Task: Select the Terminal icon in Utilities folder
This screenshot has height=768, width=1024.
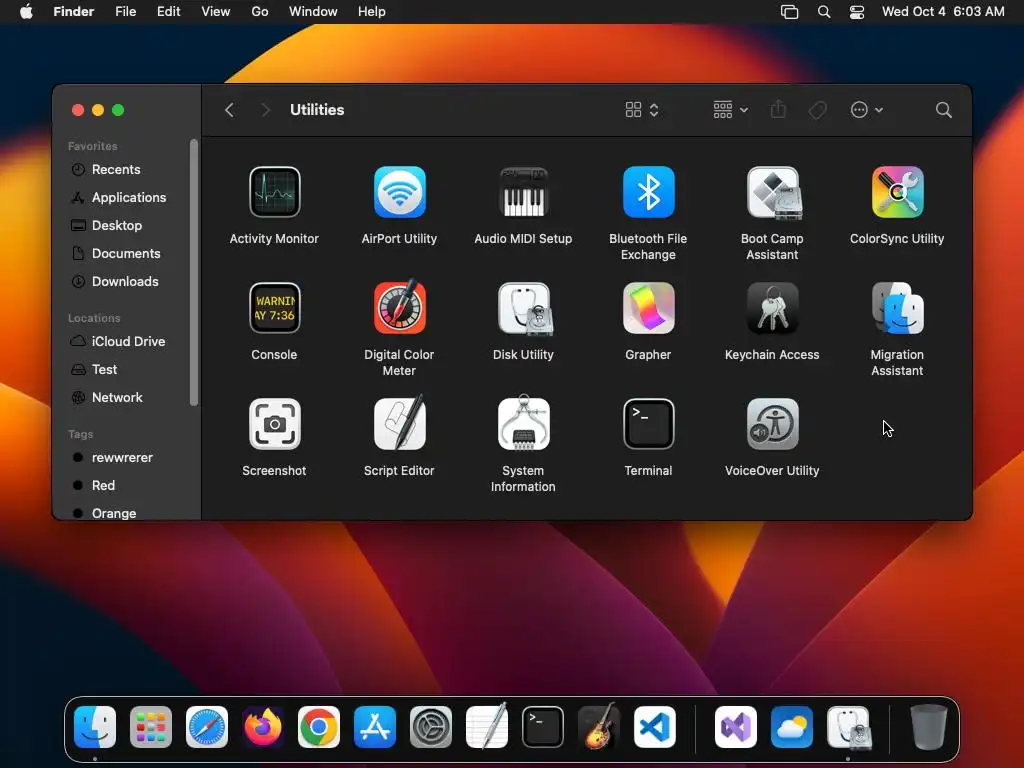Action: point(648,424)
